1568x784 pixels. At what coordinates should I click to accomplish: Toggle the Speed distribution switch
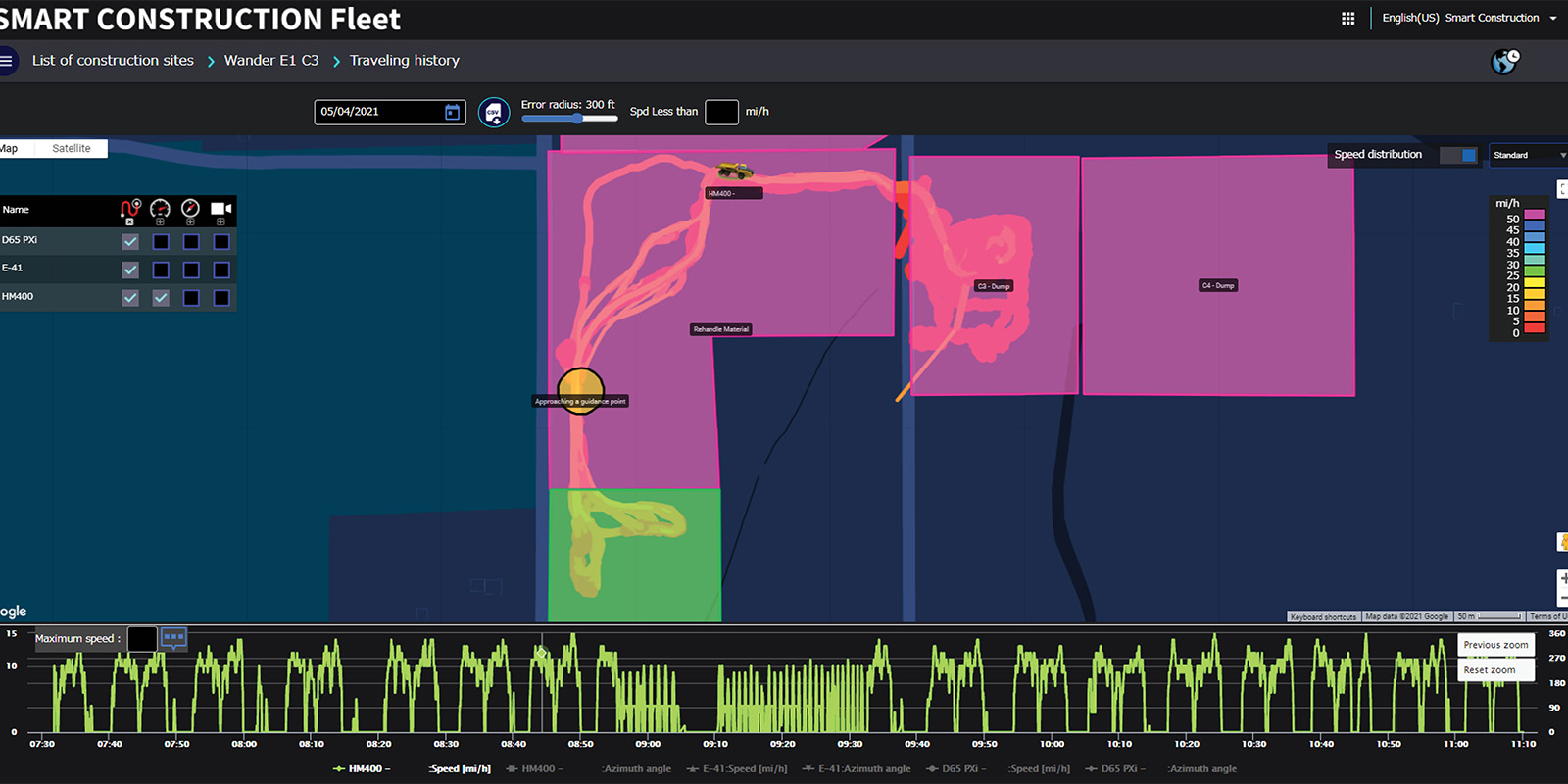click(x=1458, y=155)
